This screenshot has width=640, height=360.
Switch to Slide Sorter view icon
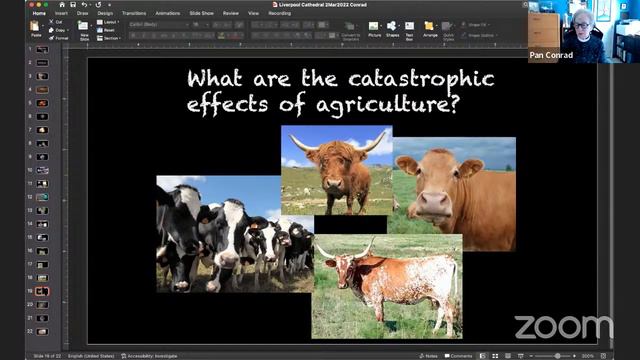(495, 356)
